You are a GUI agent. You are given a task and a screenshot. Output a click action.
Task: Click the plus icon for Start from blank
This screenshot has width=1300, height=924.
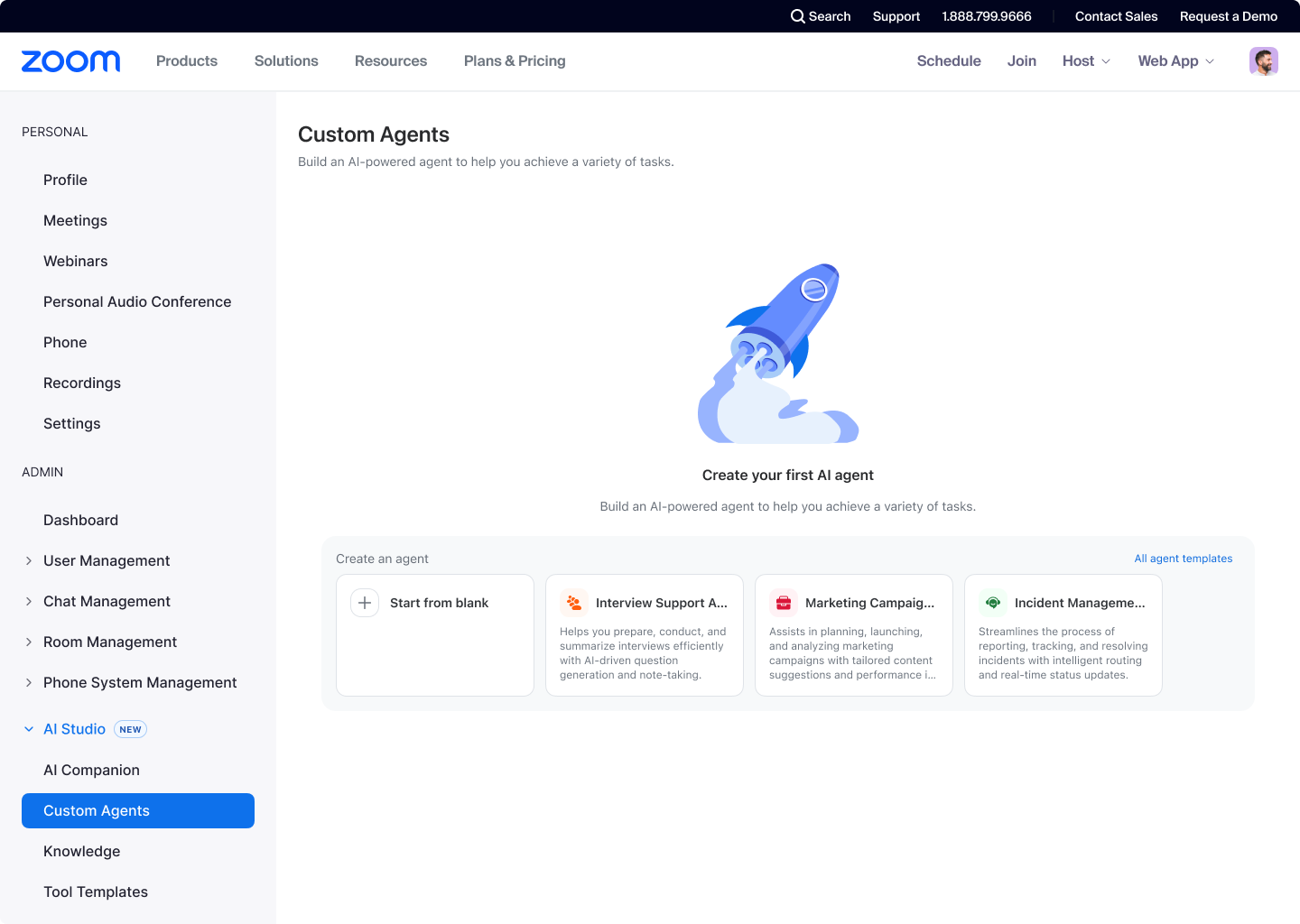(x=365, y=603)
